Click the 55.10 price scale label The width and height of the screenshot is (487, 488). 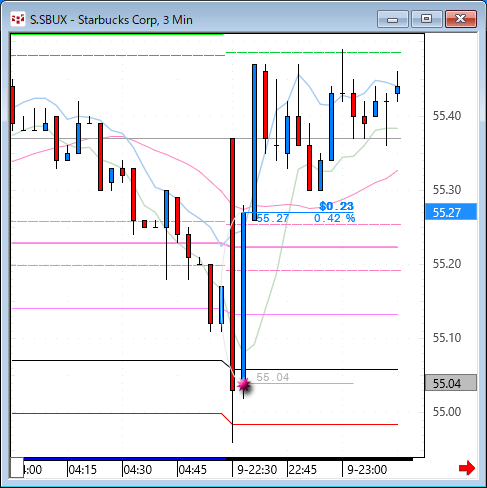(x=447, y=338)
